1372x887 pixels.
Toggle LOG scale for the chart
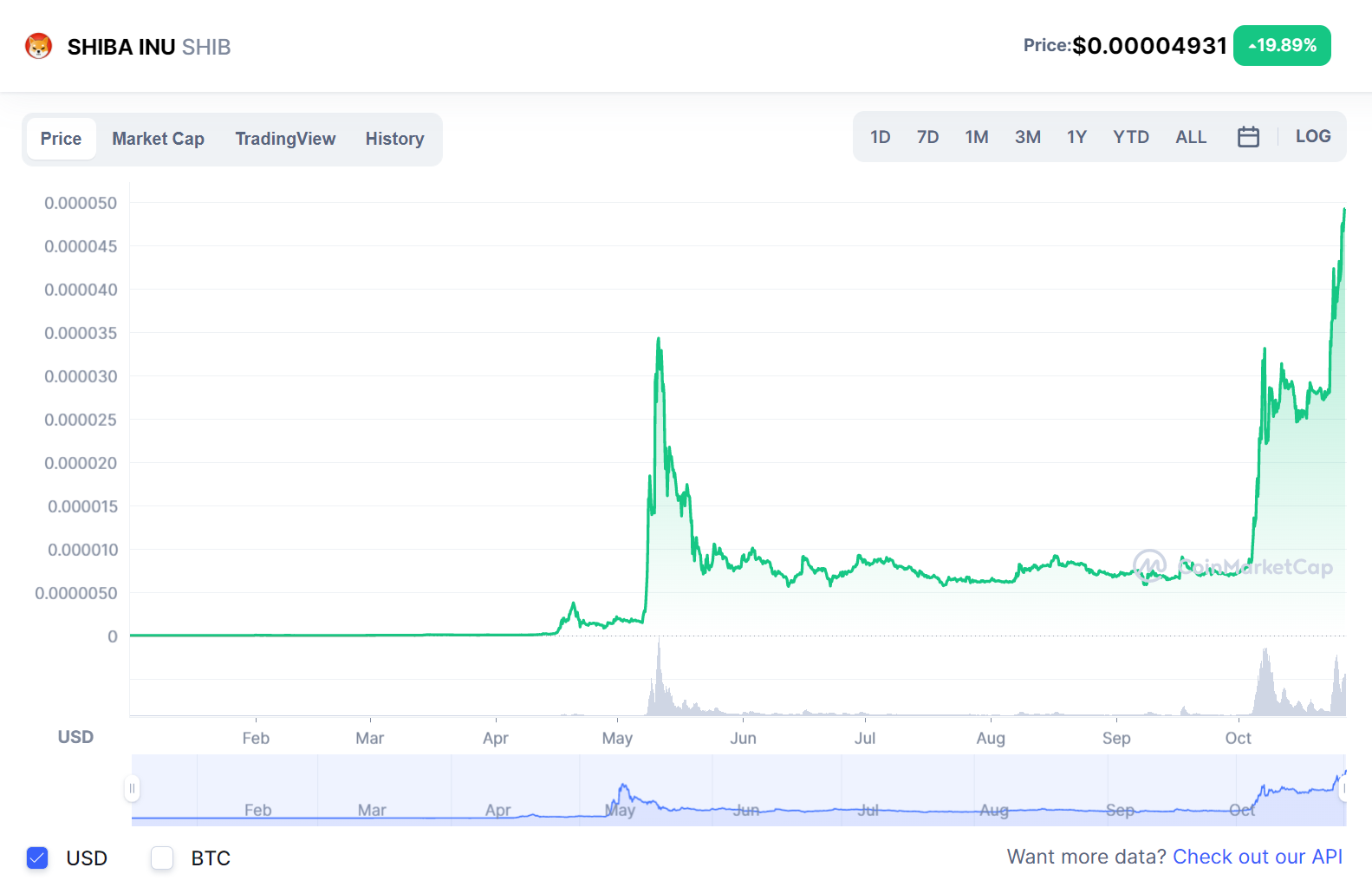[1313, 136]
